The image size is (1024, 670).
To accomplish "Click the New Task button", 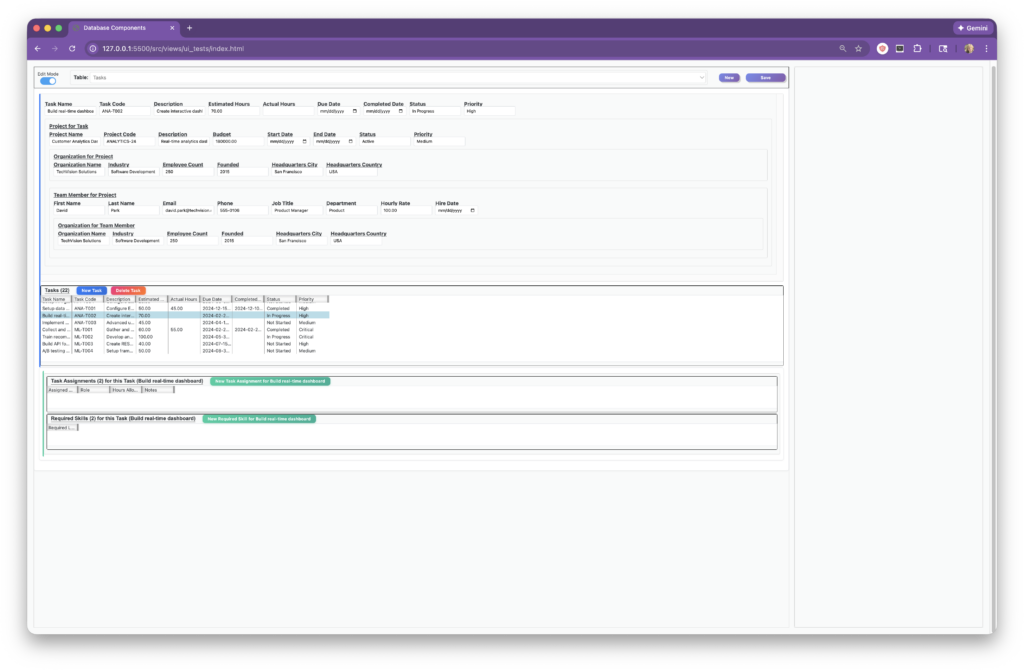I will click(92, 290).
